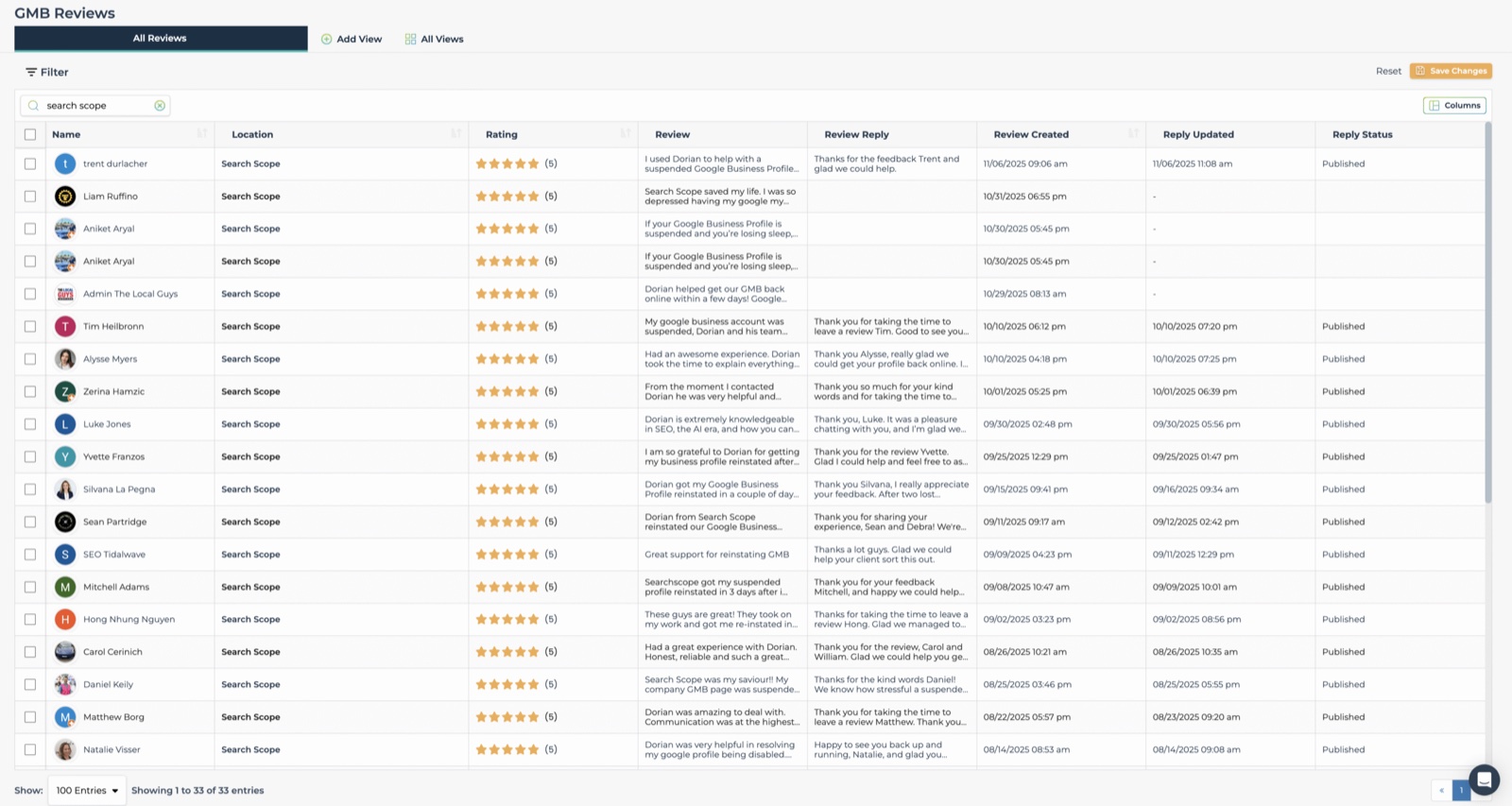The height and width of the screenshot is (806, 1512).
Task: Click Carol Cerinich's review text
Action: pos(721,652)
